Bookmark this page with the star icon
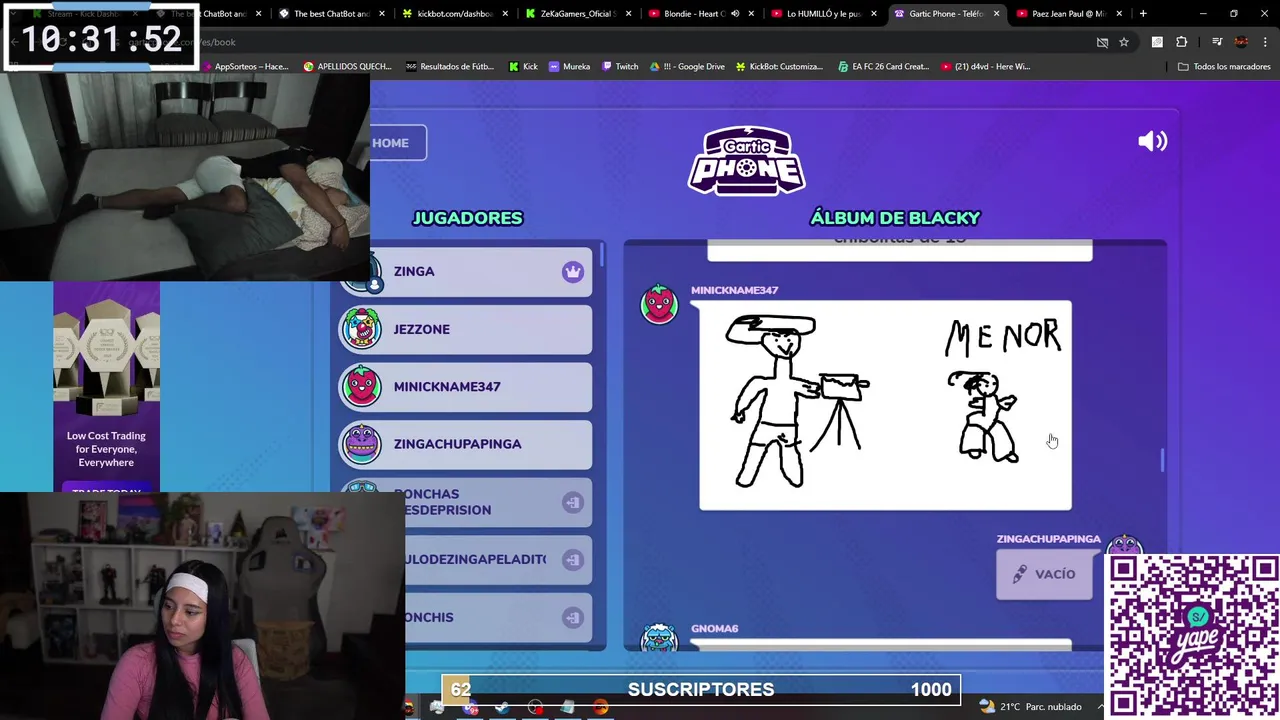The image size is (1280, 720). click(1124, 42)
